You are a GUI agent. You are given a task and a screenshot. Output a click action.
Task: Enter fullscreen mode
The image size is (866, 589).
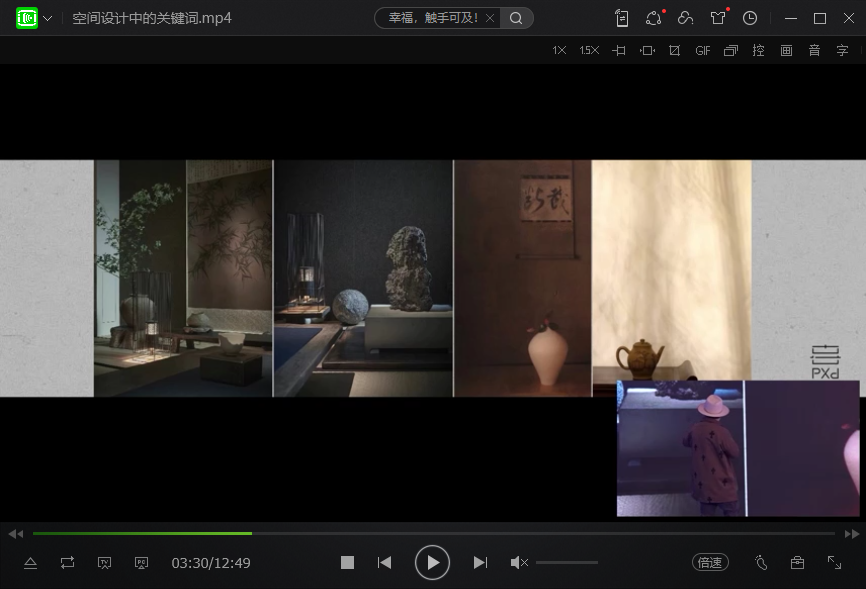point(834,563)
